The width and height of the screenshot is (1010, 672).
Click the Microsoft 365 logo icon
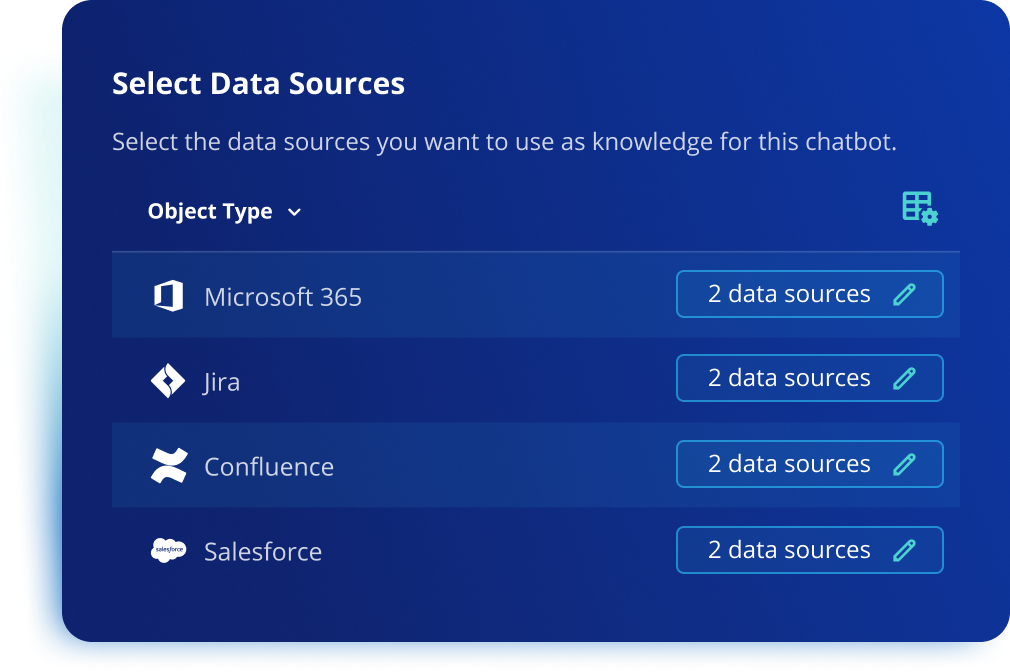click(x=169, y=296)
